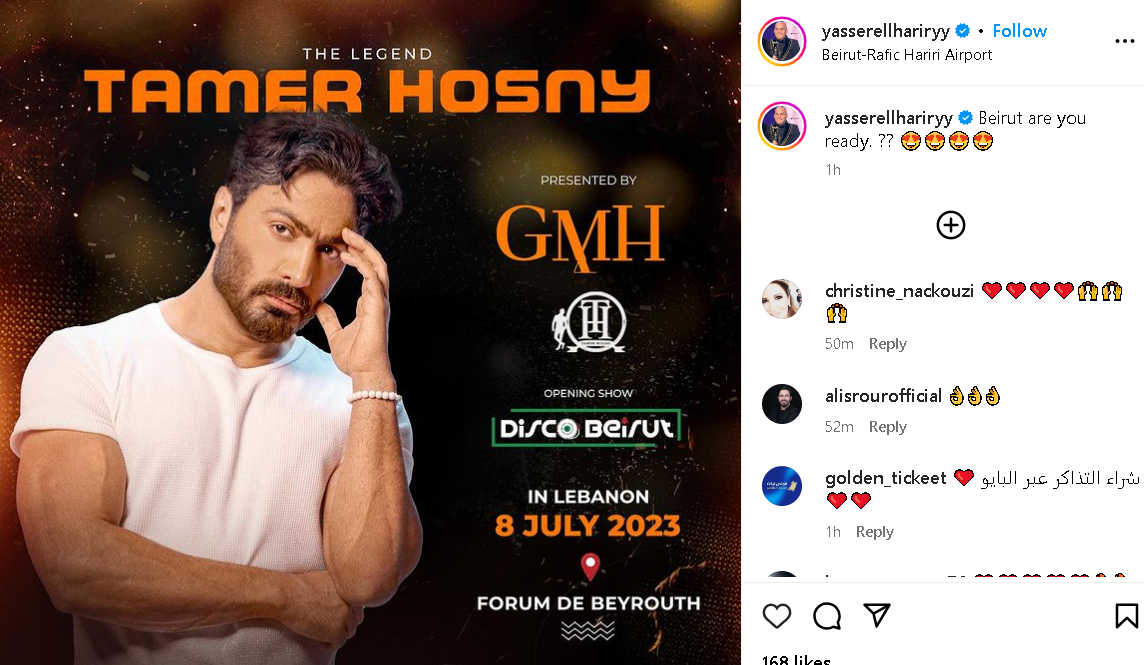This screenshot has width=1144, height=665.
Task: Reply to golden_tickeet's comment
Action: point(874,532)
